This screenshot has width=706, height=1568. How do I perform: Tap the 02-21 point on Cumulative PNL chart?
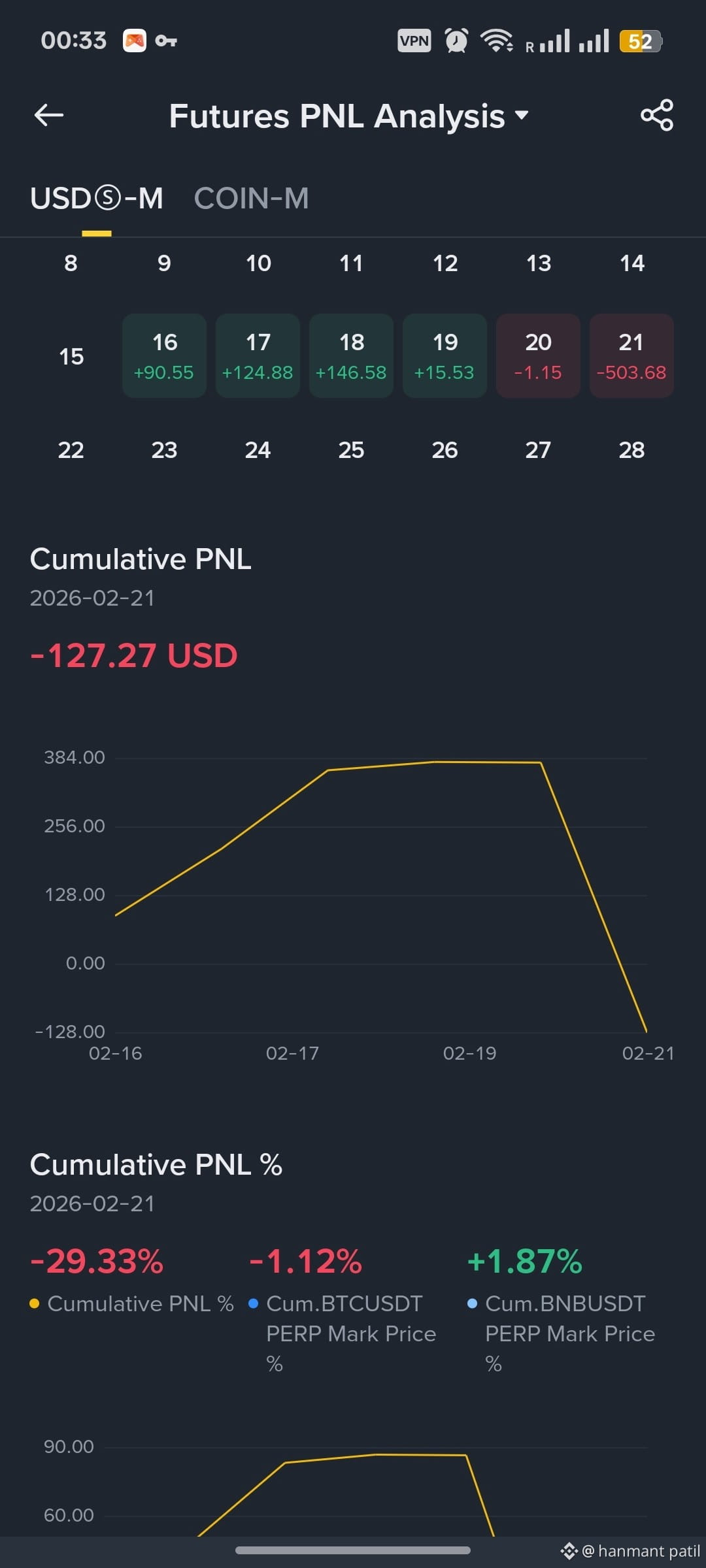click(x=647, y=1032)
